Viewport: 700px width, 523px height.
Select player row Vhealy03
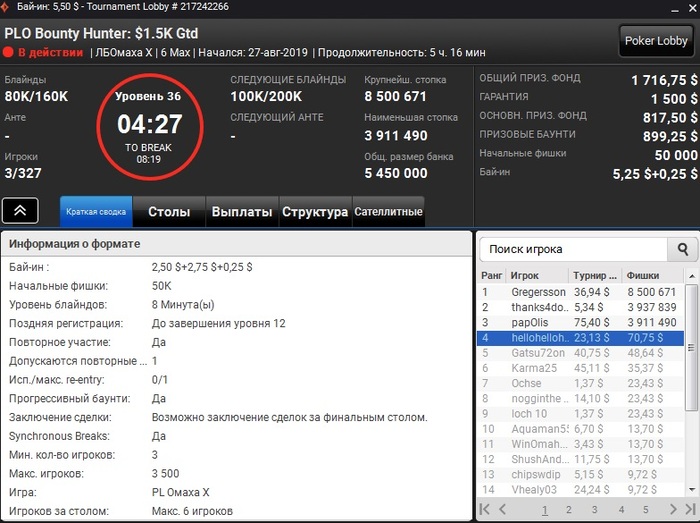click(x=580, y=490)
